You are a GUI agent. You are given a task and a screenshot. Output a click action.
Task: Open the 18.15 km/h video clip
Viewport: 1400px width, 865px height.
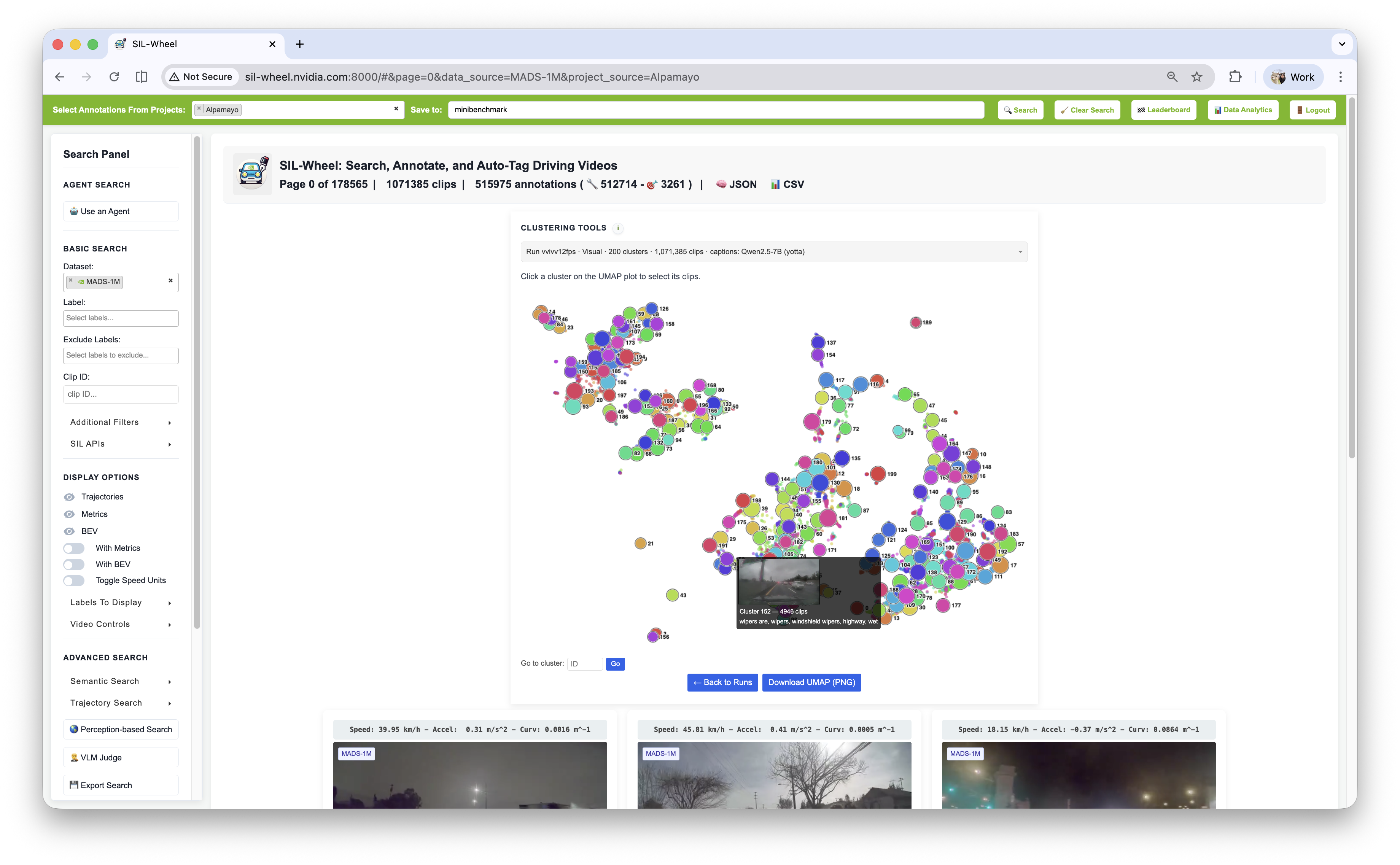tap(1079, 774)
